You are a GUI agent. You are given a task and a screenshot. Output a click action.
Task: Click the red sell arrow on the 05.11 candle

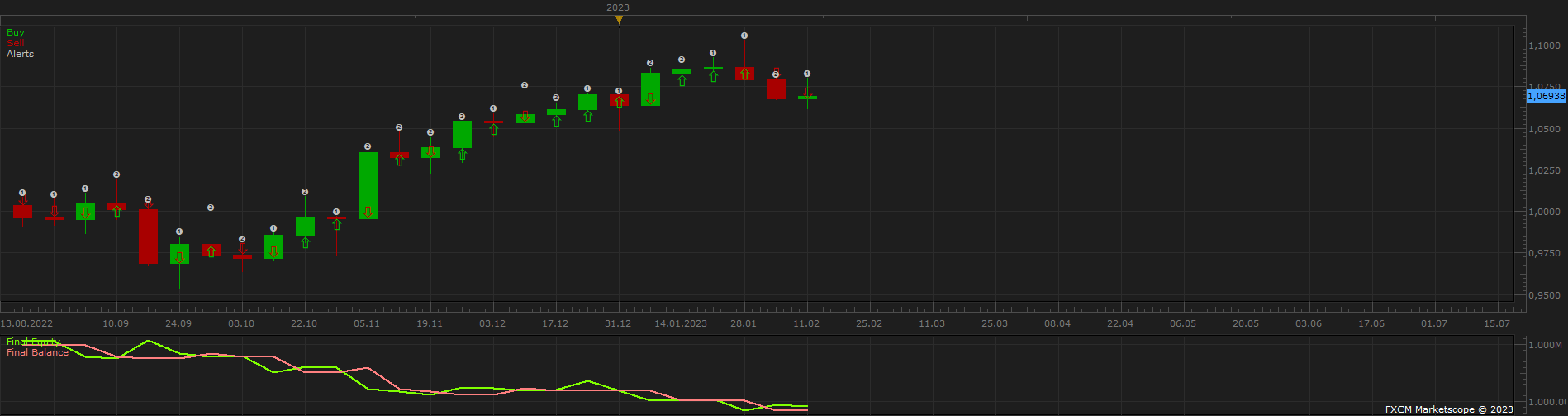click(368, 213)
